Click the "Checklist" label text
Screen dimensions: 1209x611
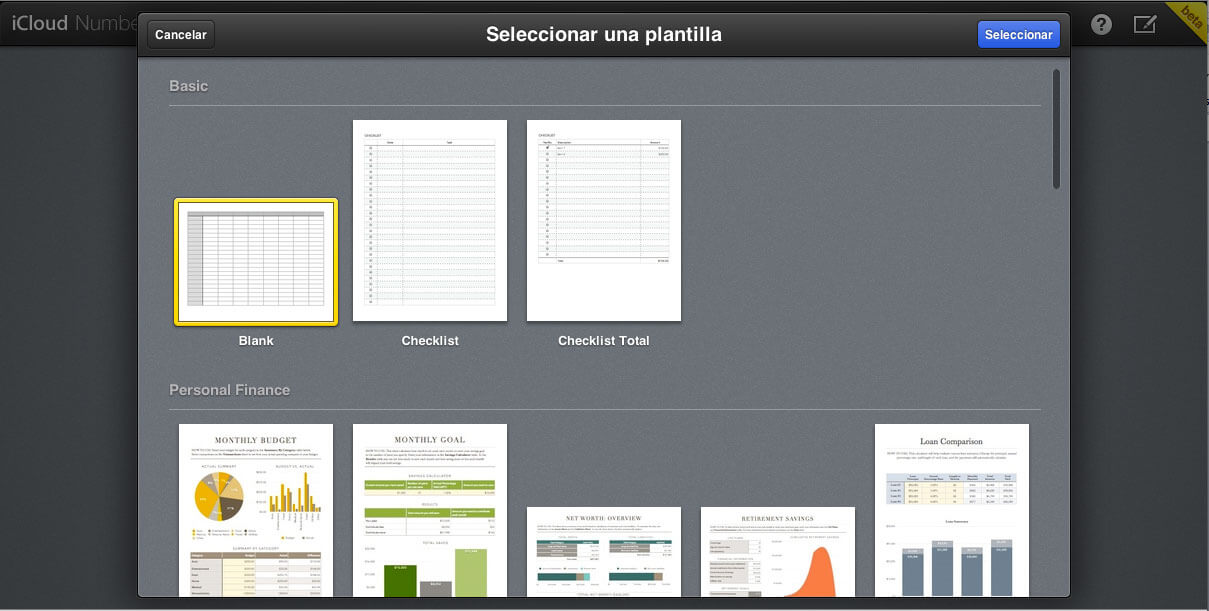pos(430,341)
